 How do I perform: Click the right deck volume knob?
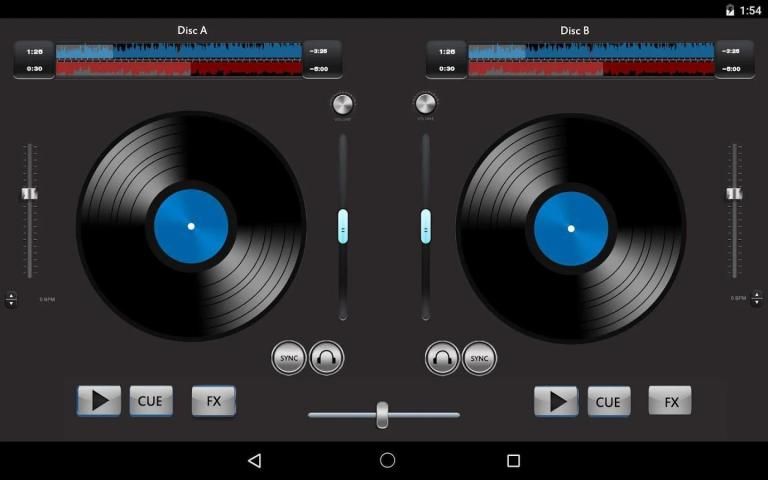click(x=425, y=104)
